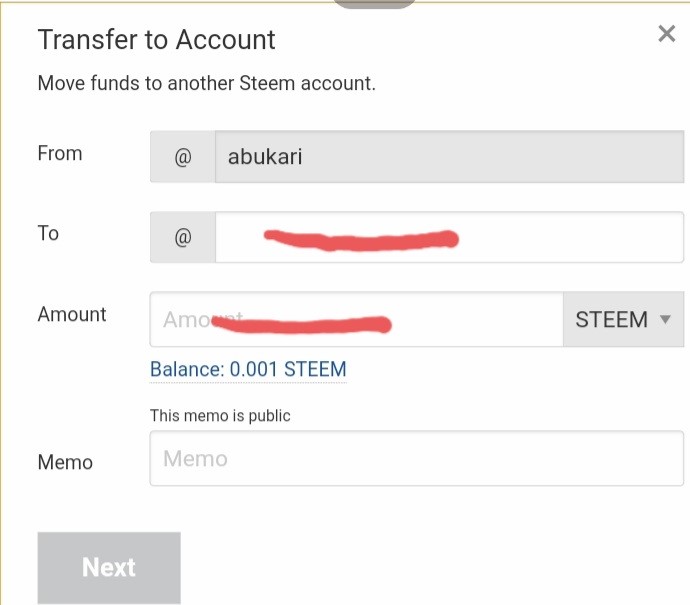The width and height of the screenshot is (690, 605).
Task: Focus the Memo text field
Action: tap(416, 459)
